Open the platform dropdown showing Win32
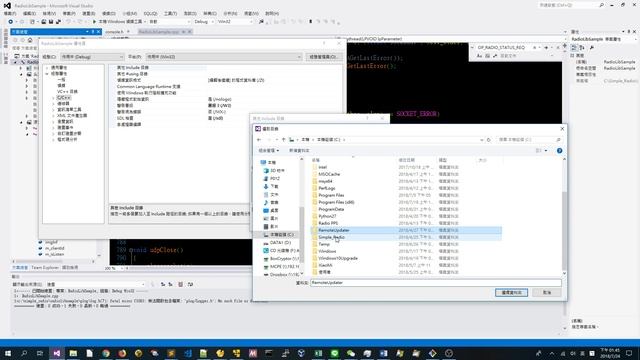Image resolution: width=640 pixels, height=360 pixels. pyautogui.click(x=224, y=57)
